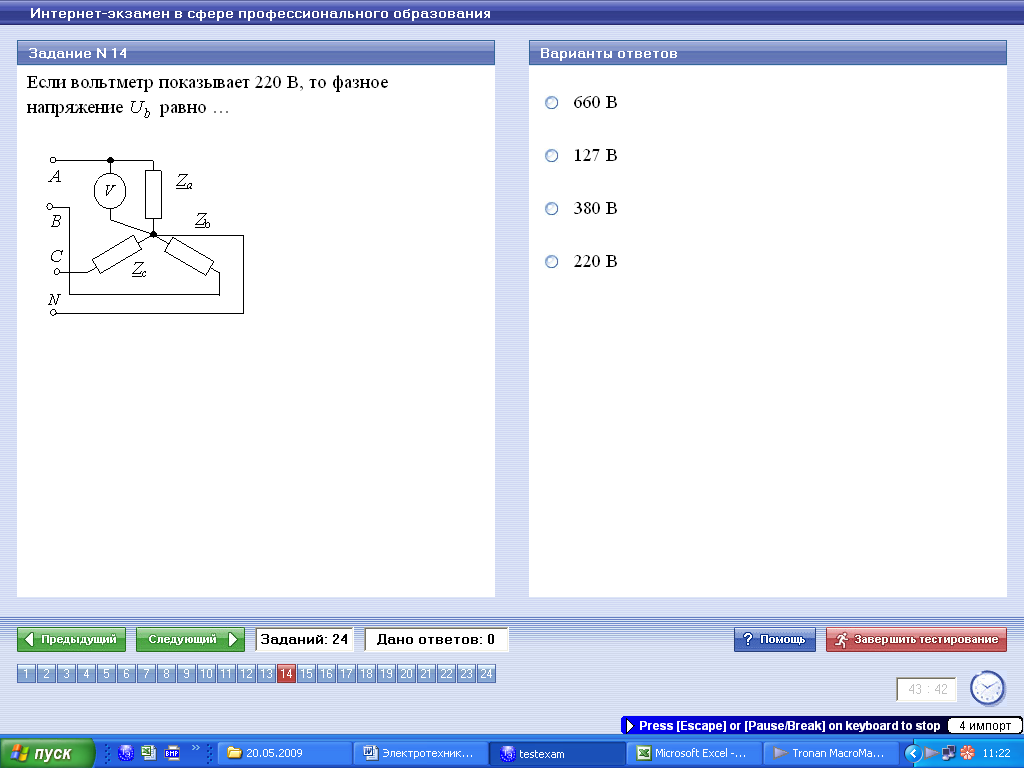Jump to question 6
This screenshot has width=1024, height=768.
point(126,673)
